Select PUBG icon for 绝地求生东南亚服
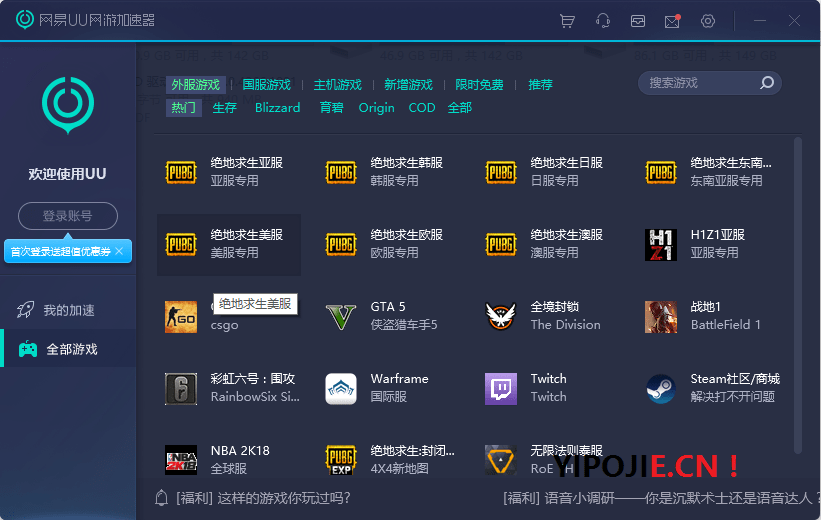821x520 pixels. tap(661, 173)
